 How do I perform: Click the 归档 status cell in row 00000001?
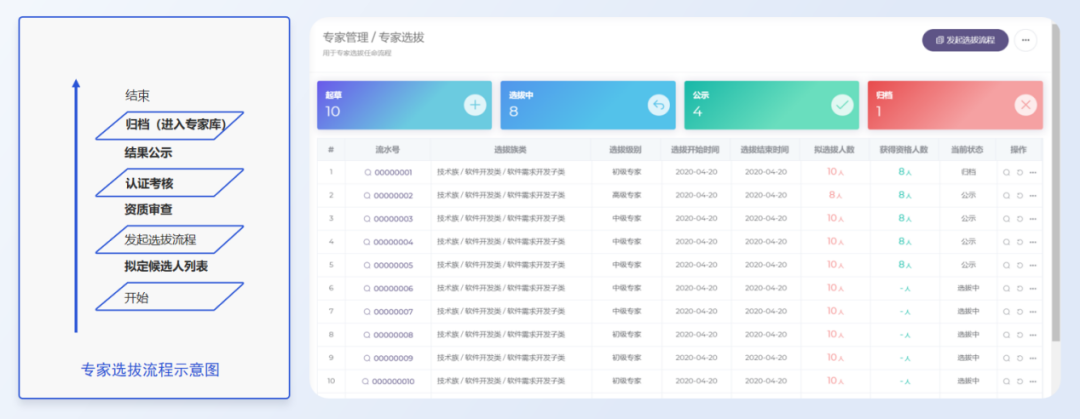pos(968,172)
